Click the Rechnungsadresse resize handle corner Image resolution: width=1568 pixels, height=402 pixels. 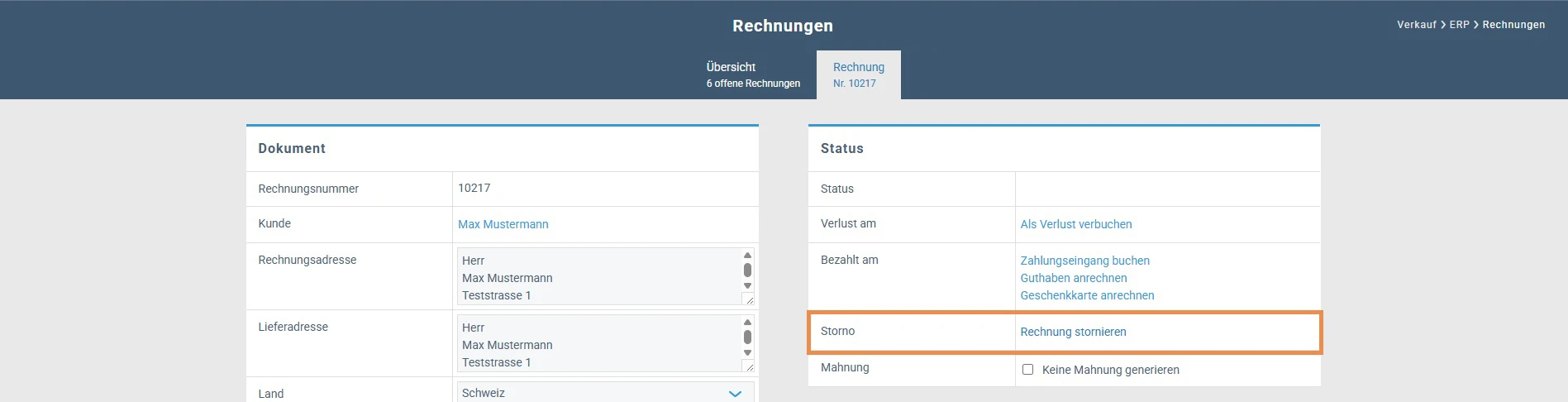[748, 299]
